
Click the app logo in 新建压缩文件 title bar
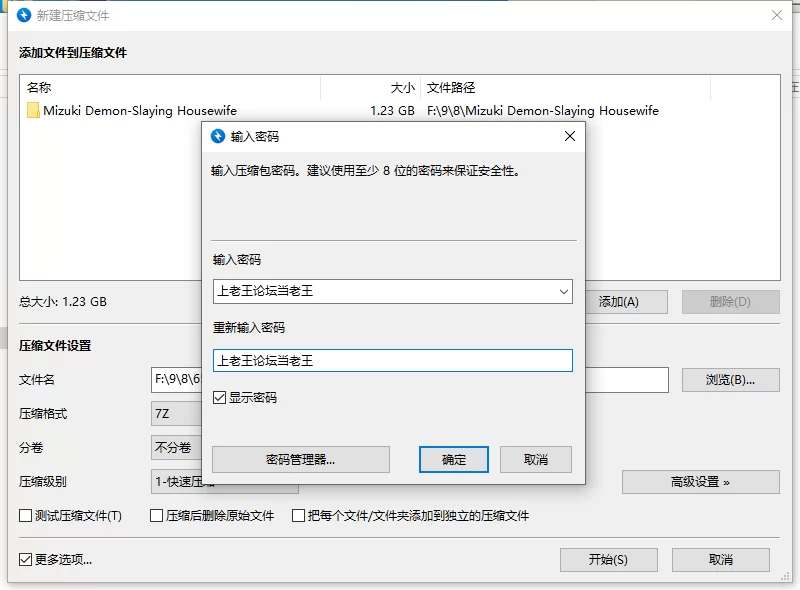[x=24, y=15]
